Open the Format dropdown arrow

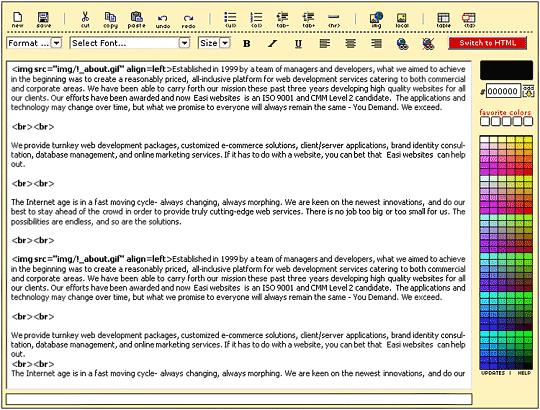tap(56, 43)
